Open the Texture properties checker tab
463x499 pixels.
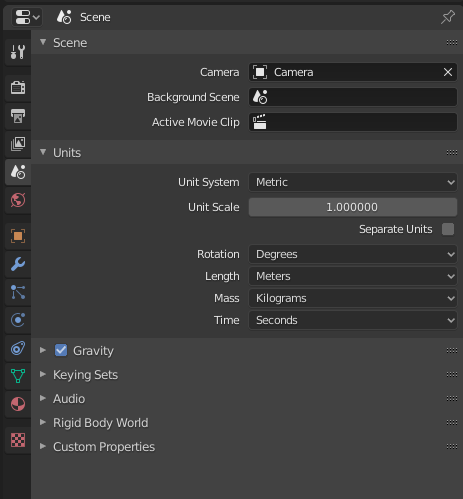click(x=18, y=440)
